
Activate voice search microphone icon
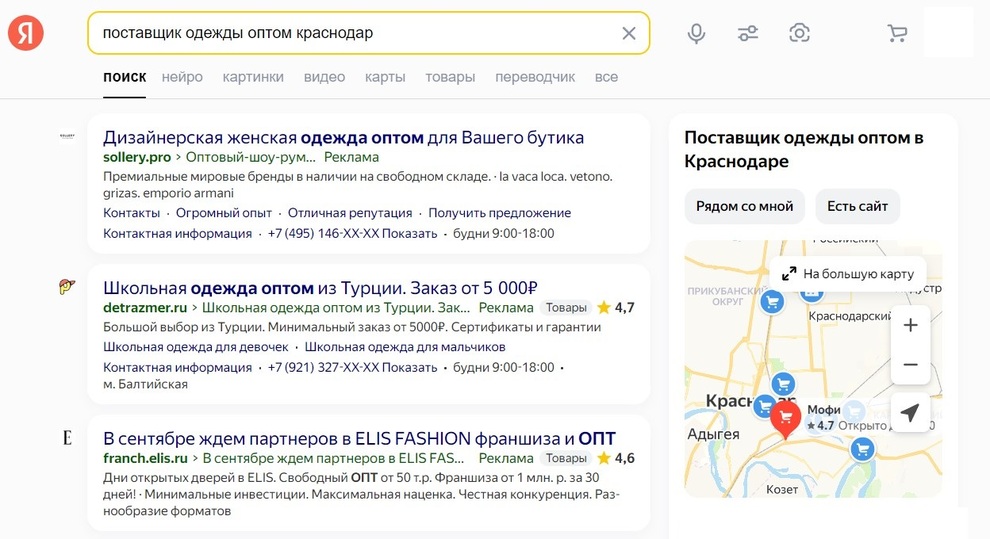[697, 33]
